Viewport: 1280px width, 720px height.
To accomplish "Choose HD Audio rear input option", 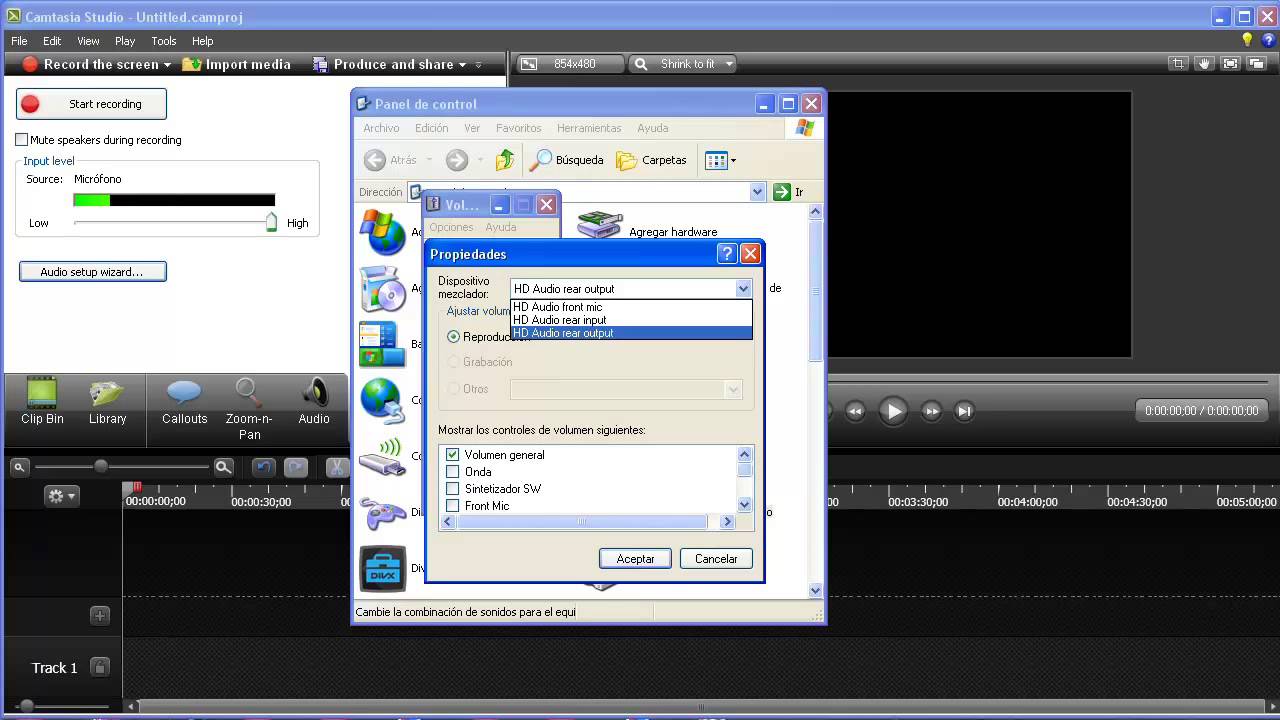I will coord(631,320).
